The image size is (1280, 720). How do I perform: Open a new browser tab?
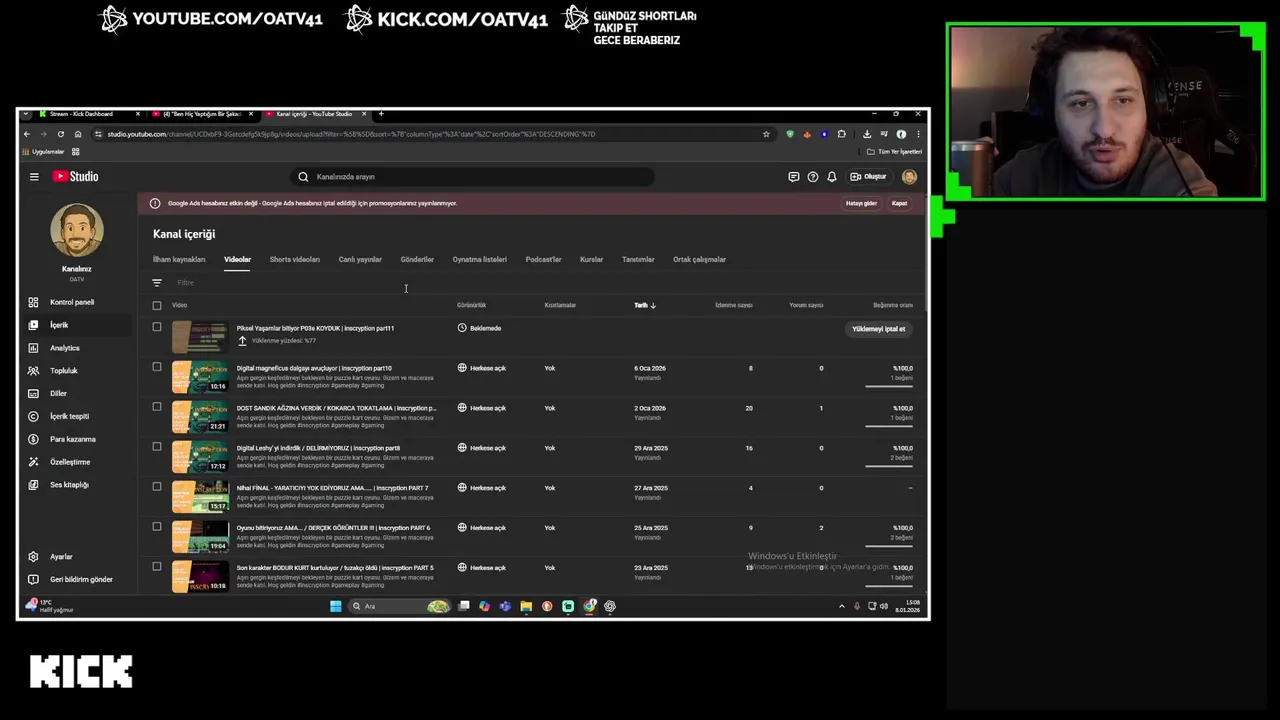[x=381, y=114]
